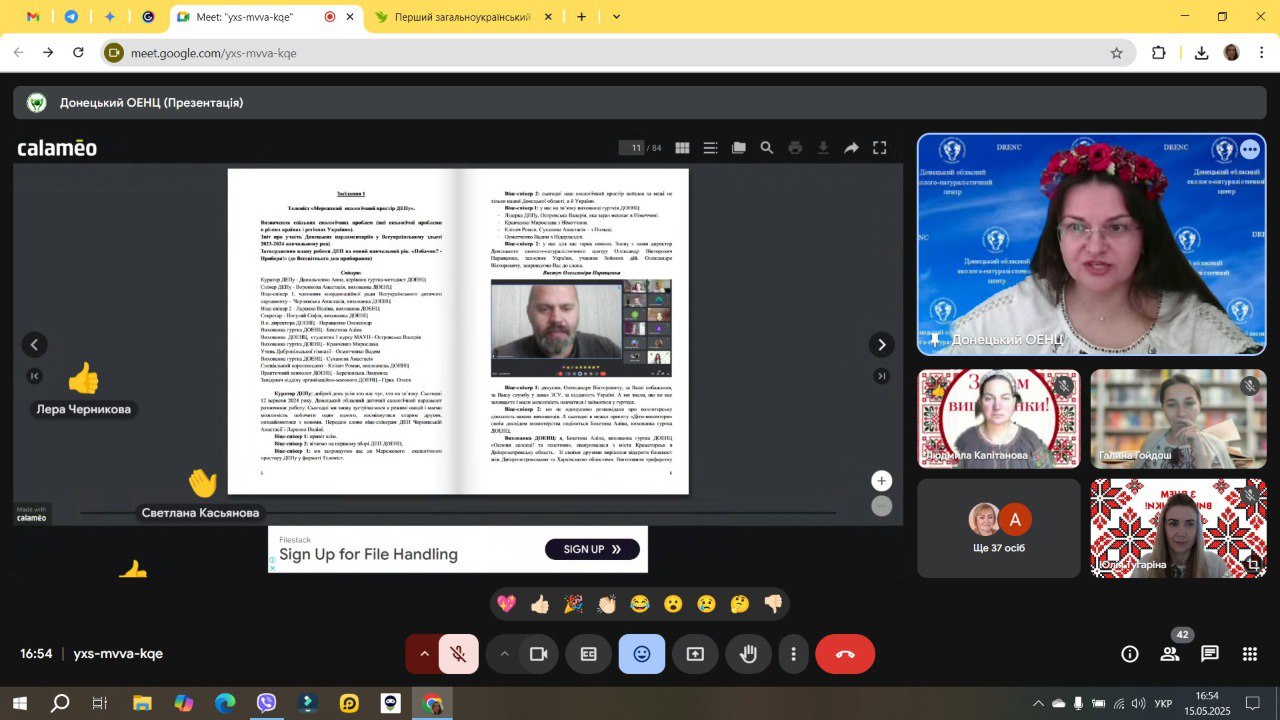1280x720 pixels.
Task: Enter Calameo fullscreen mode
Action: [x=879, y=148]
